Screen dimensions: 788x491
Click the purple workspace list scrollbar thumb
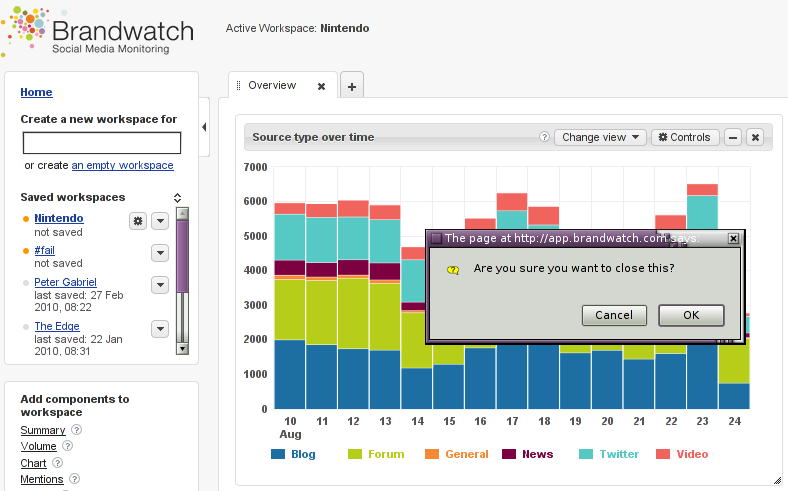point(182,256)
